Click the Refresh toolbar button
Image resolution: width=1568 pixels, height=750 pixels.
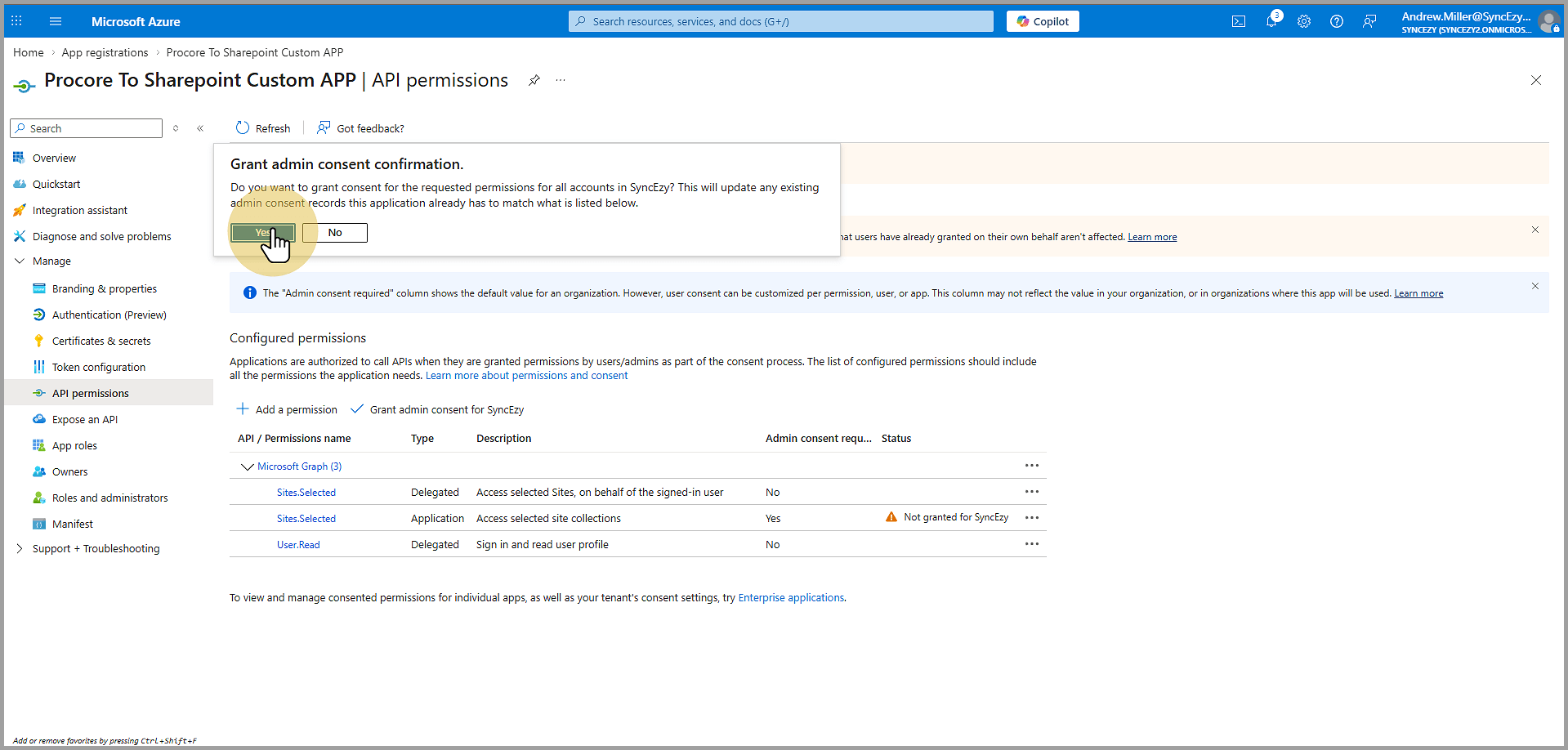tap(263, 128)
